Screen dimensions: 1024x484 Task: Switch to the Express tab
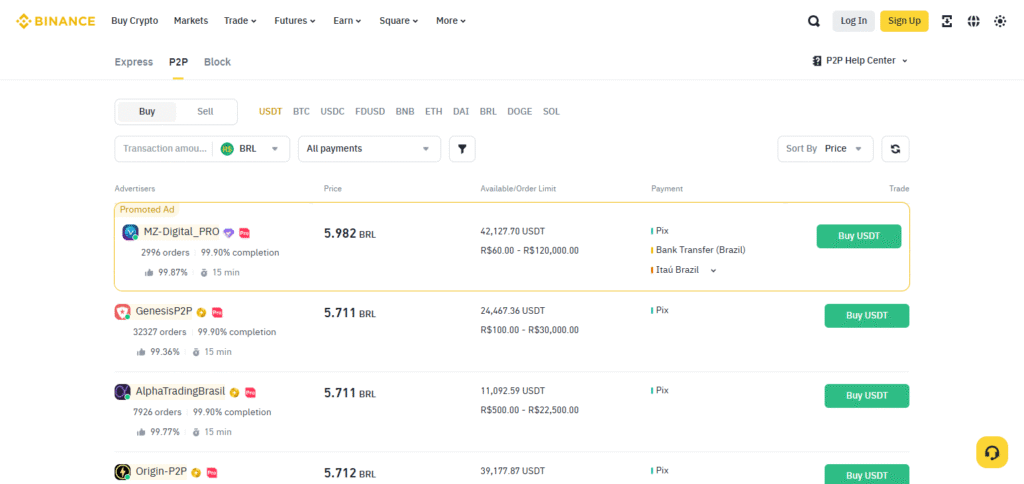click(x=134, y=62)
